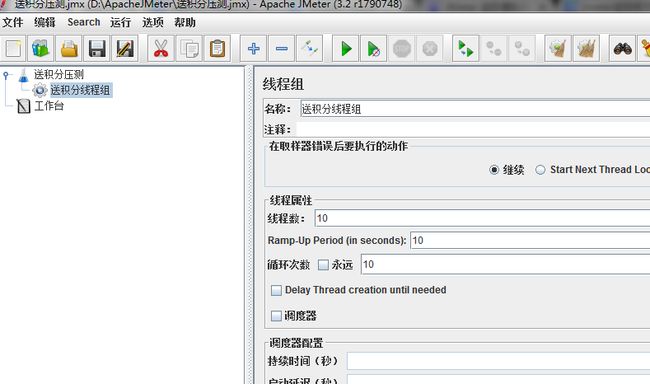
Task: Clear results with the single broom icon
Action: (558, 49)
